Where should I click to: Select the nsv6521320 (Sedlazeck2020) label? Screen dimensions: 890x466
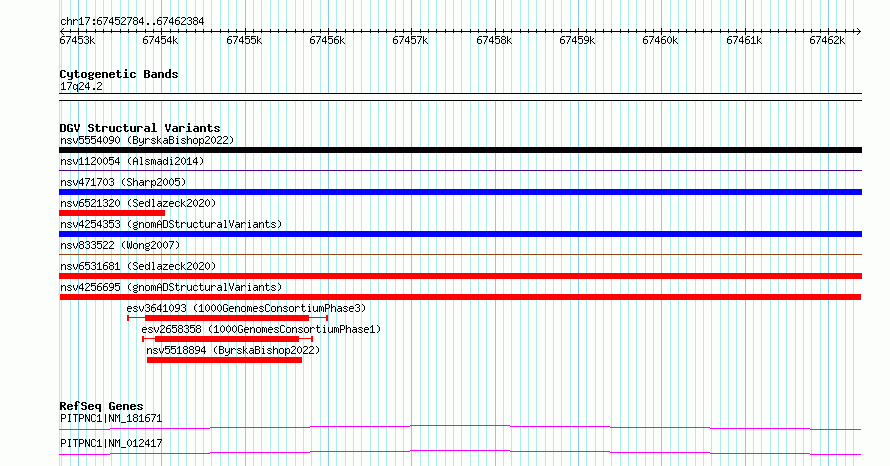(138, 203)
